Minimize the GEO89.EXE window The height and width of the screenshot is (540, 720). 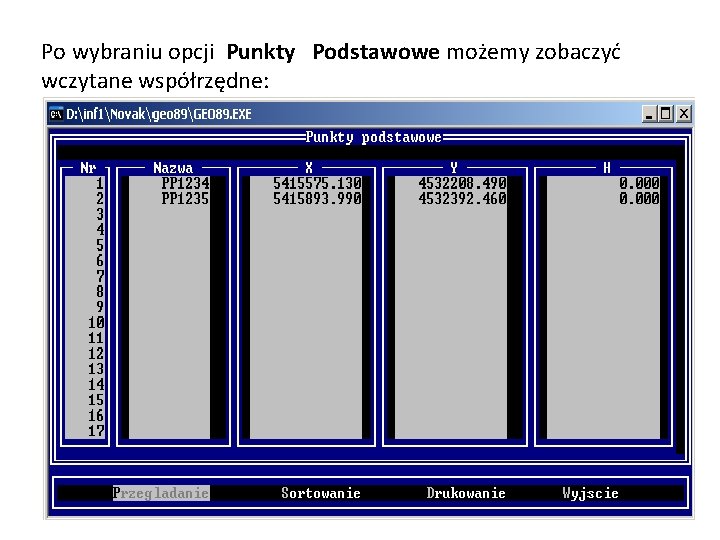point(649,113)
